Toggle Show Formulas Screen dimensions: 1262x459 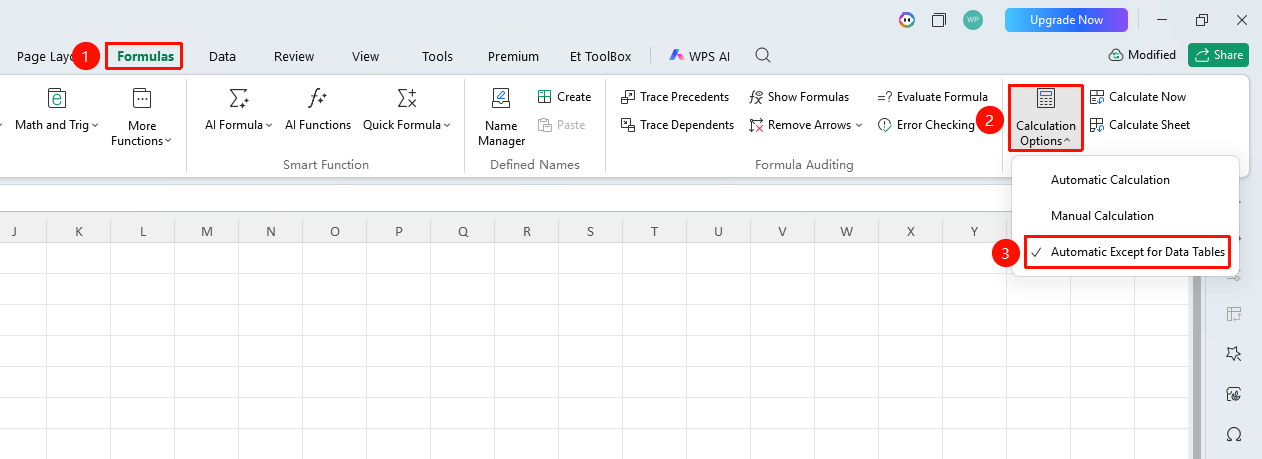[799, 97]
